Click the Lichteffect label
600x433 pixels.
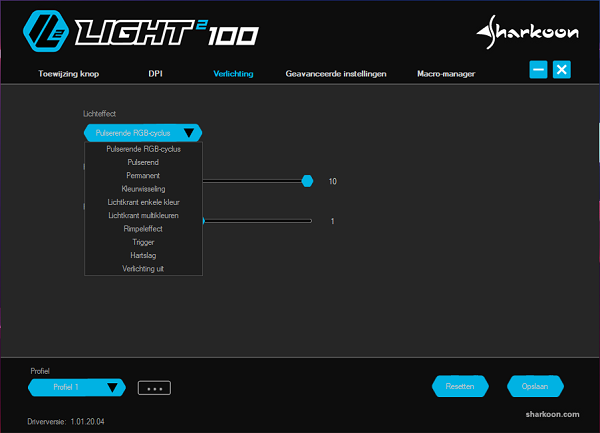(99, 114)
